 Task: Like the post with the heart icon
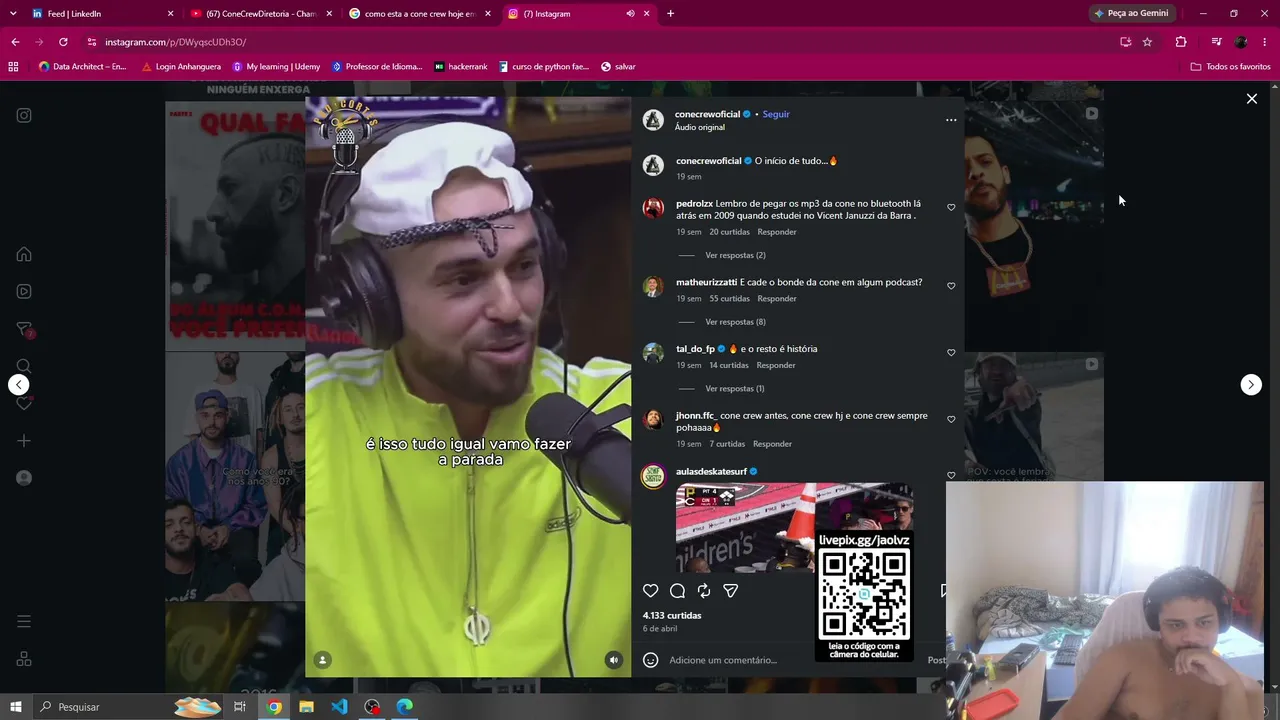651,591
